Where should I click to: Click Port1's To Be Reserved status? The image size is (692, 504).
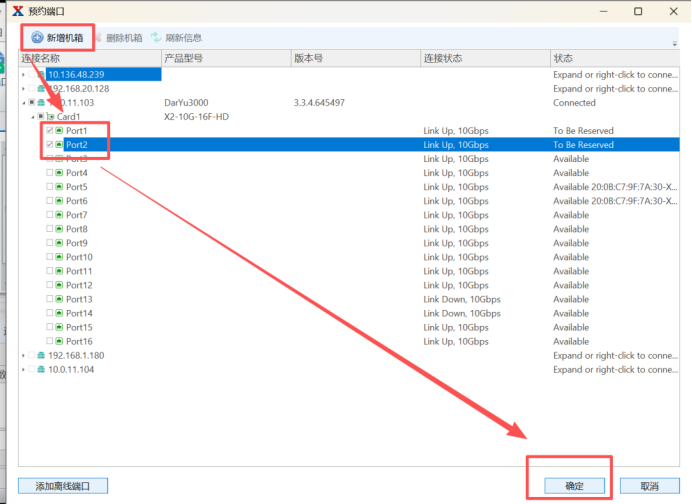click(x=583, y=131)
